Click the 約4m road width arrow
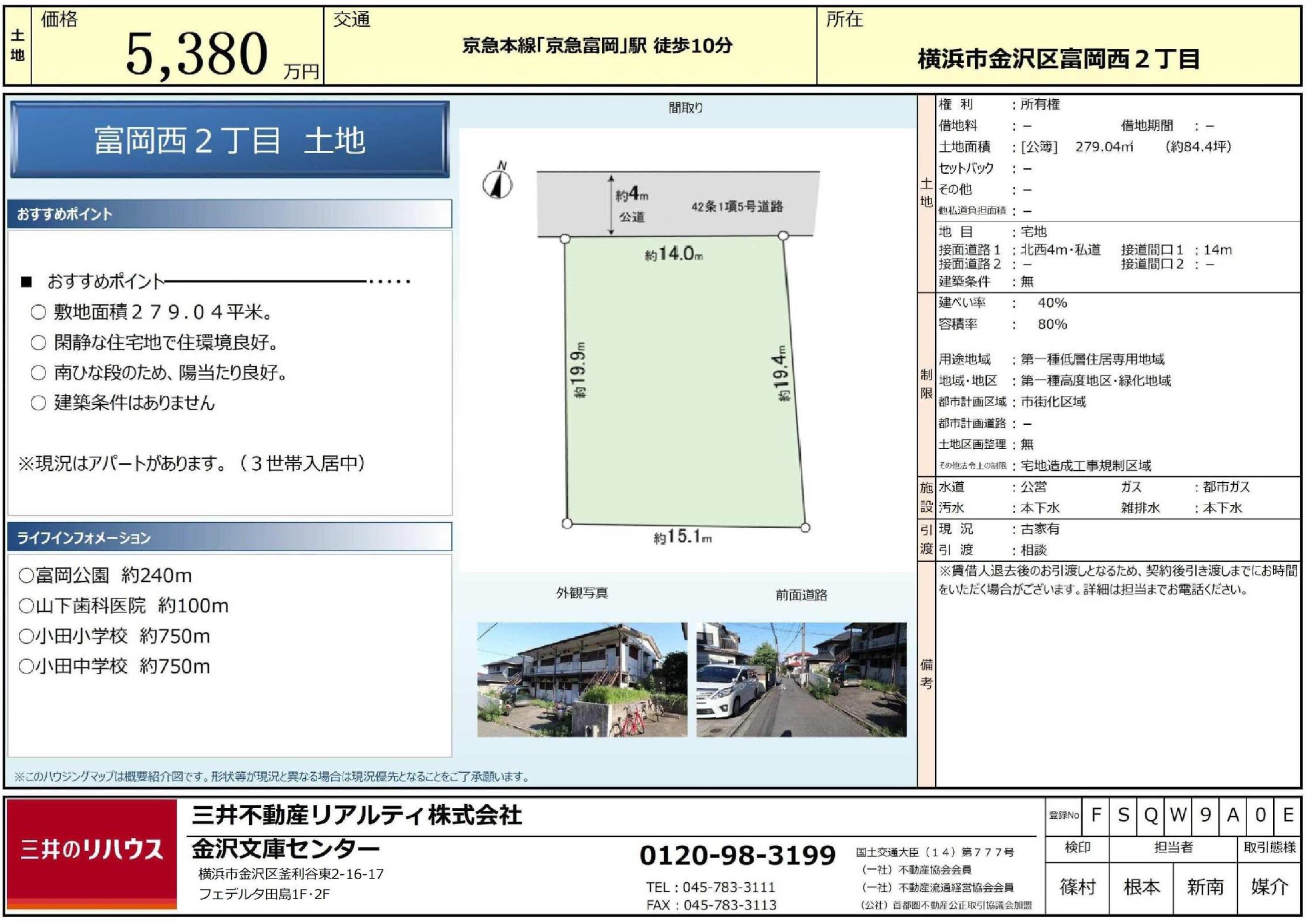 611,205
